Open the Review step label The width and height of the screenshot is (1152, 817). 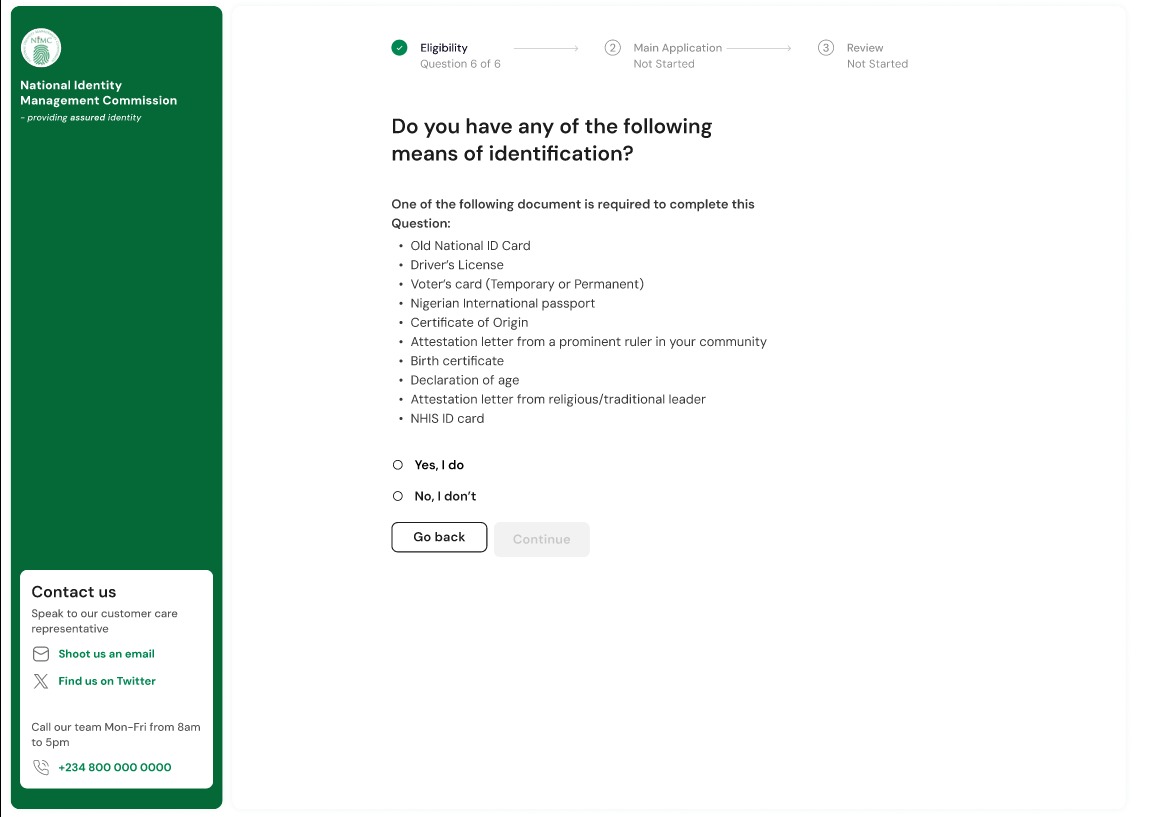(x=865, y=48)
